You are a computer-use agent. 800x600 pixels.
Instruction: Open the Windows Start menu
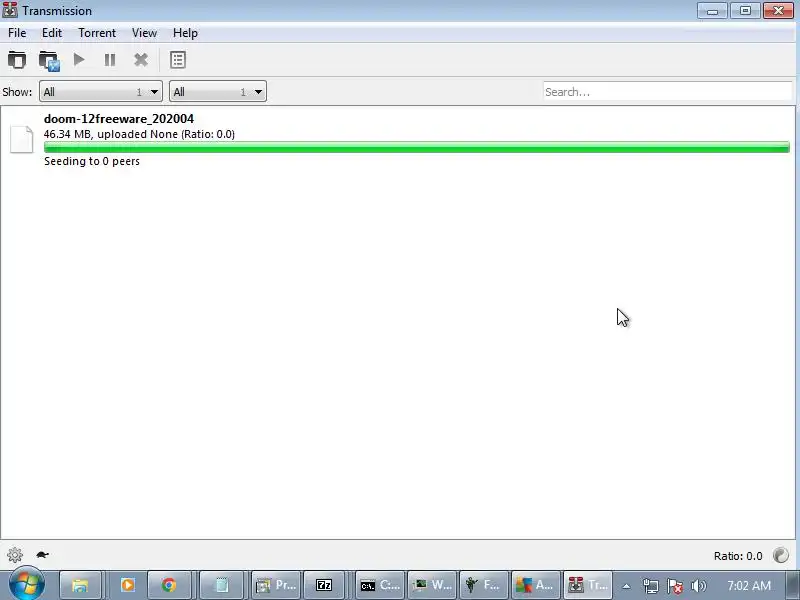[x=27, y=584]
